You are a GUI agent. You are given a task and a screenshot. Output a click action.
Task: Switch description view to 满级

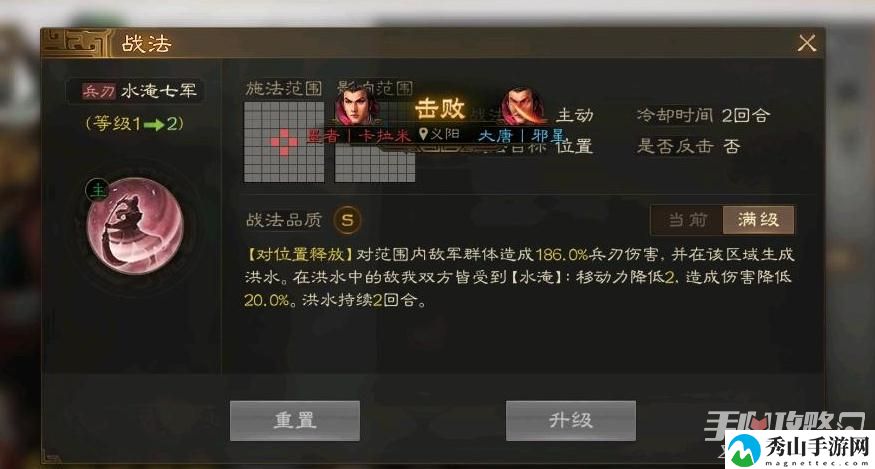point(758,219)
